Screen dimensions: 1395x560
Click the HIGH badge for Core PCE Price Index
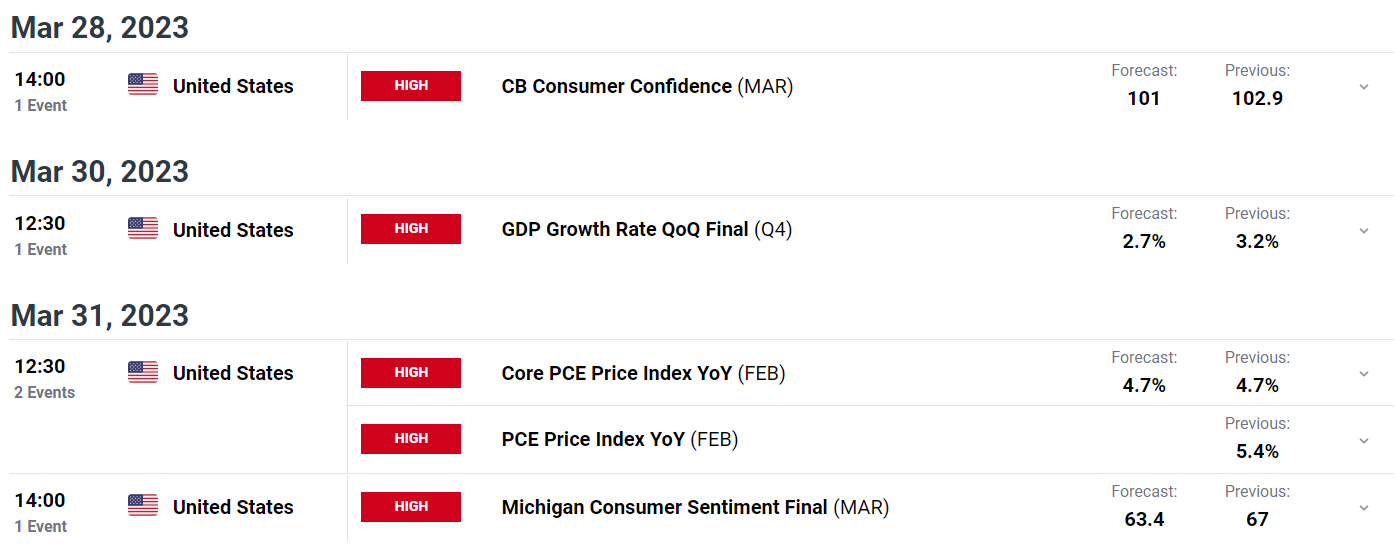411,373
